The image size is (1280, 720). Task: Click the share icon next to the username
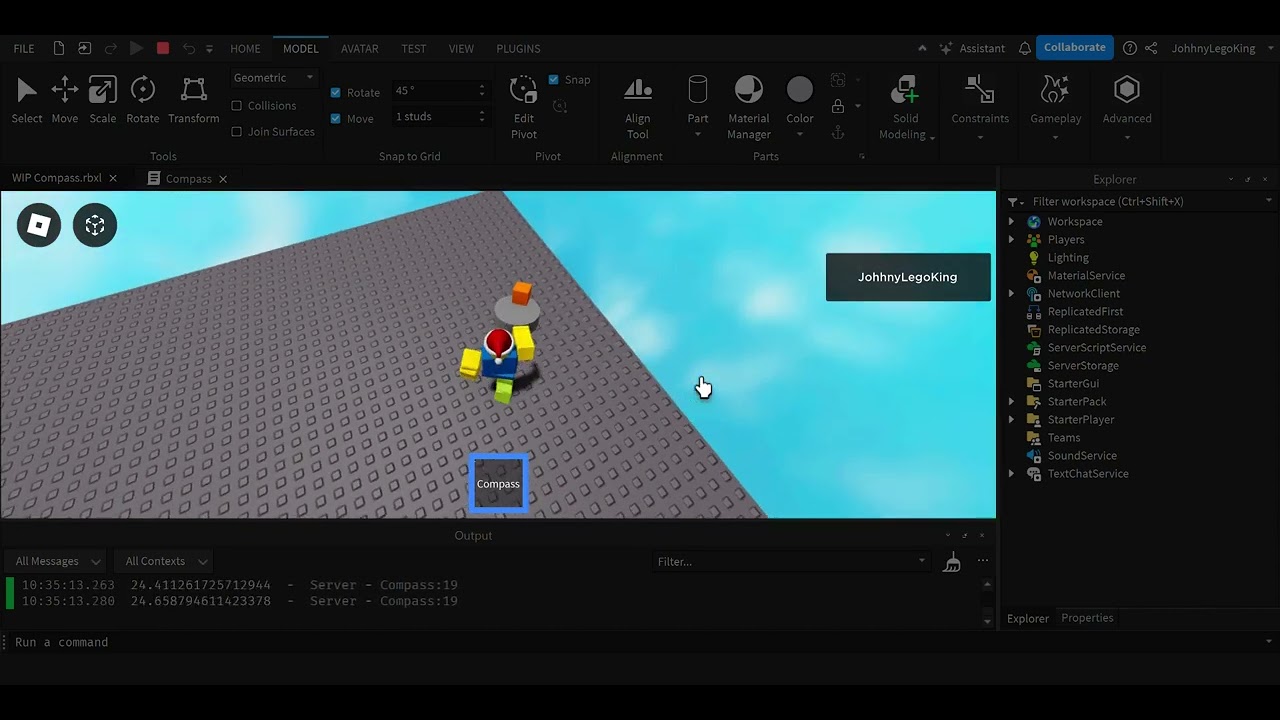(1152, 48)
